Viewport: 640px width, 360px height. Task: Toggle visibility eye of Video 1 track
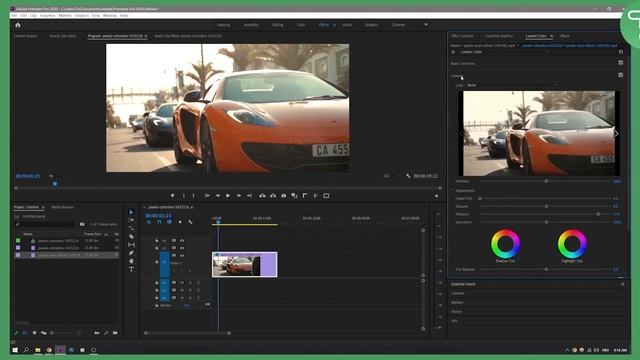(182, 256)
